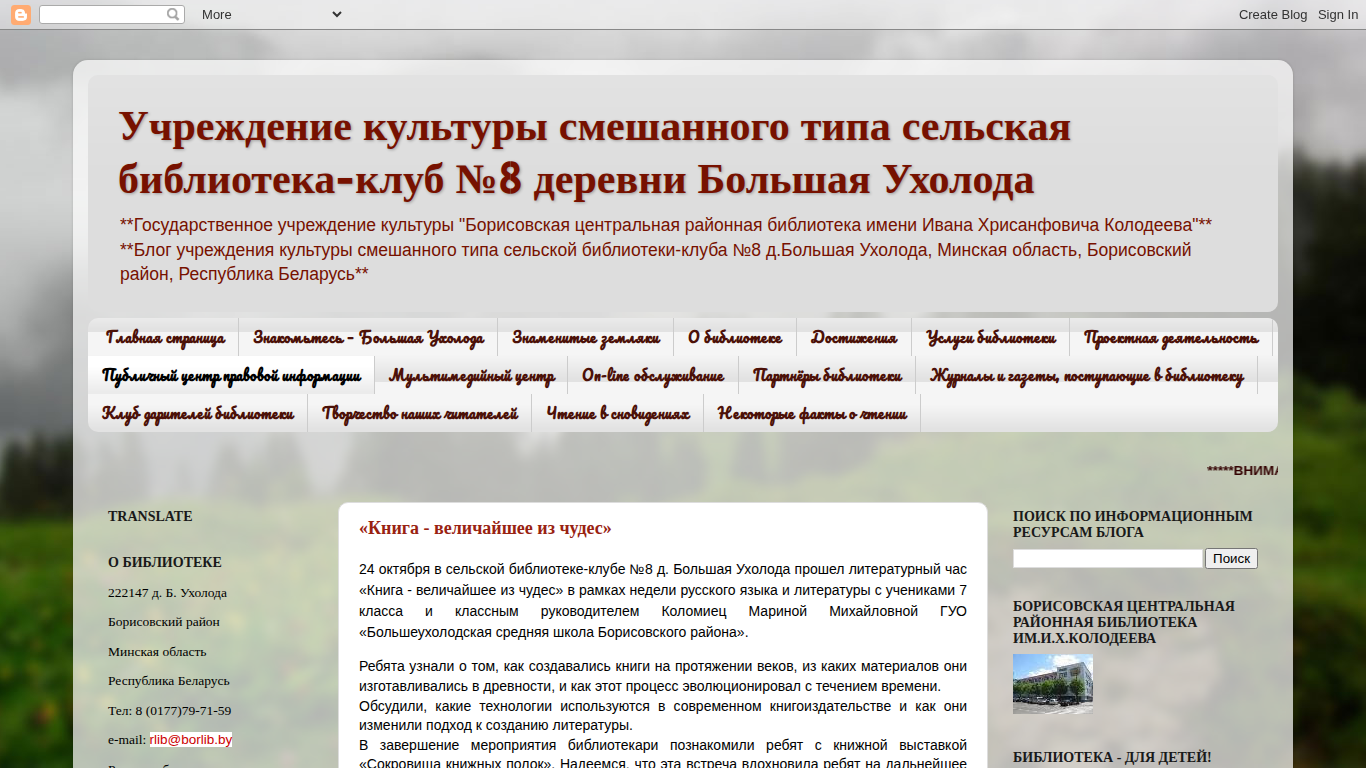Screen dimensions: 1366x768
Task: Open the Sign In link
Action: coord(1338,14)
